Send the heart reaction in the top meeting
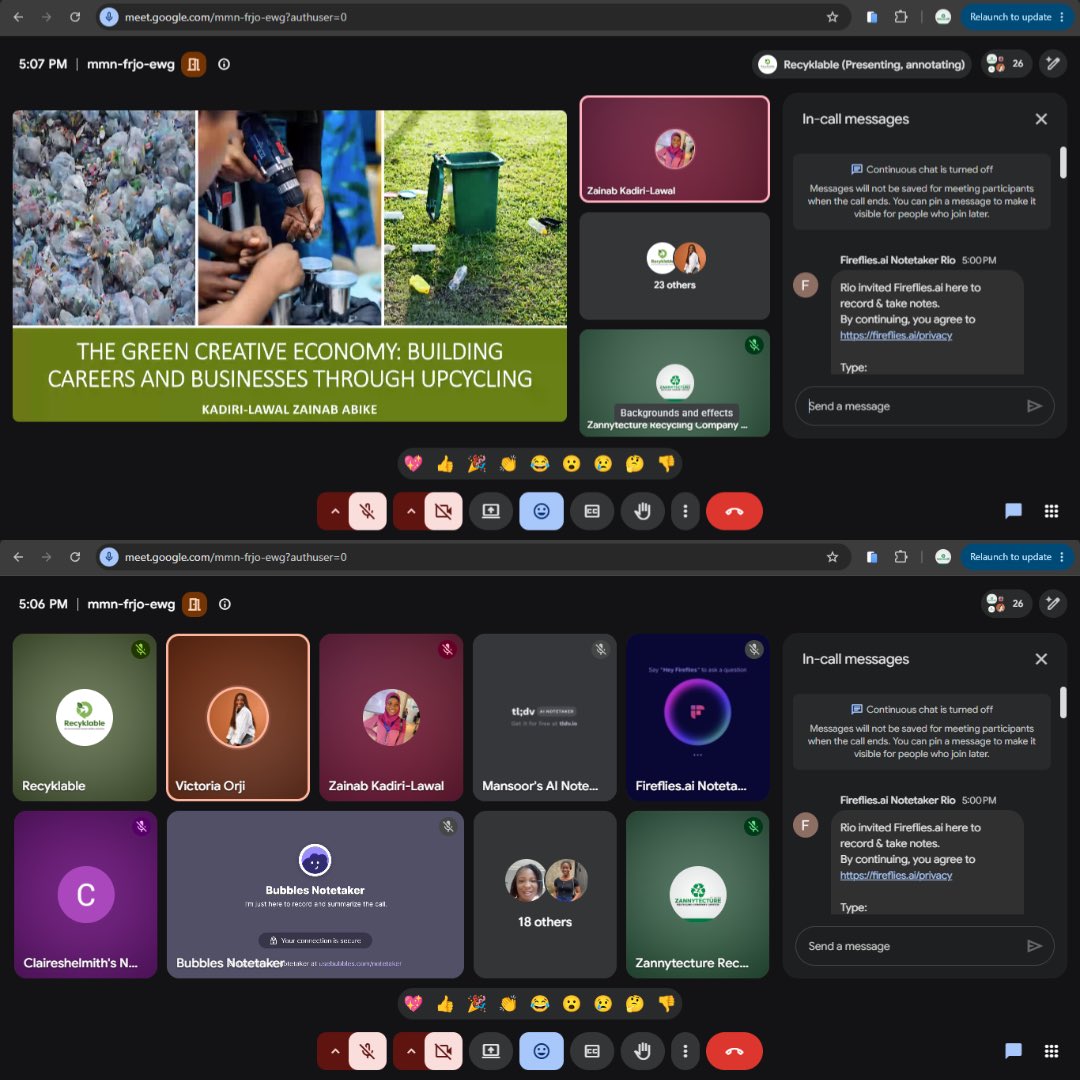1080x1080 pixels. coord(413,464)
